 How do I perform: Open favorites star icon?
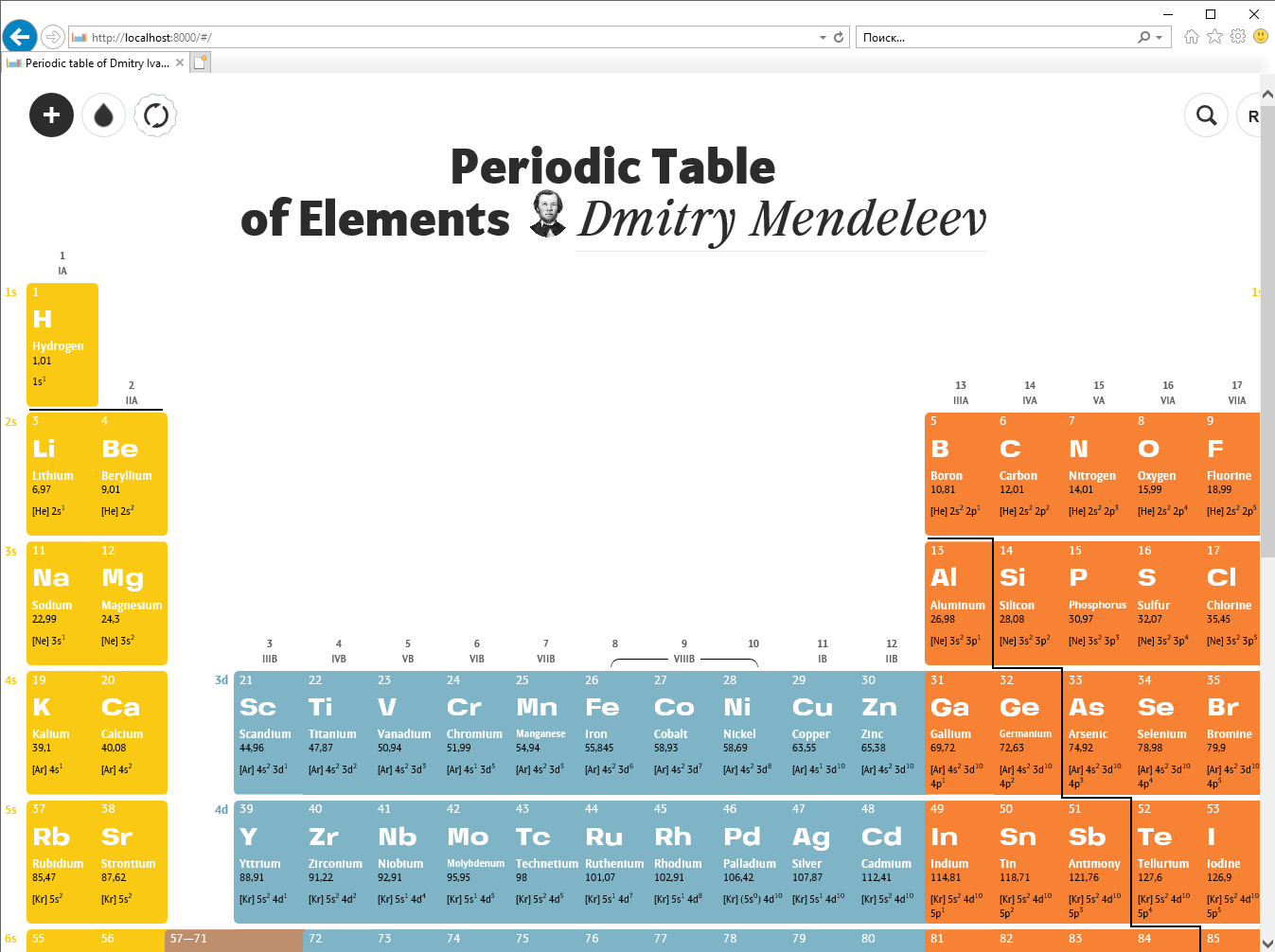click(x=1214, y=37)
